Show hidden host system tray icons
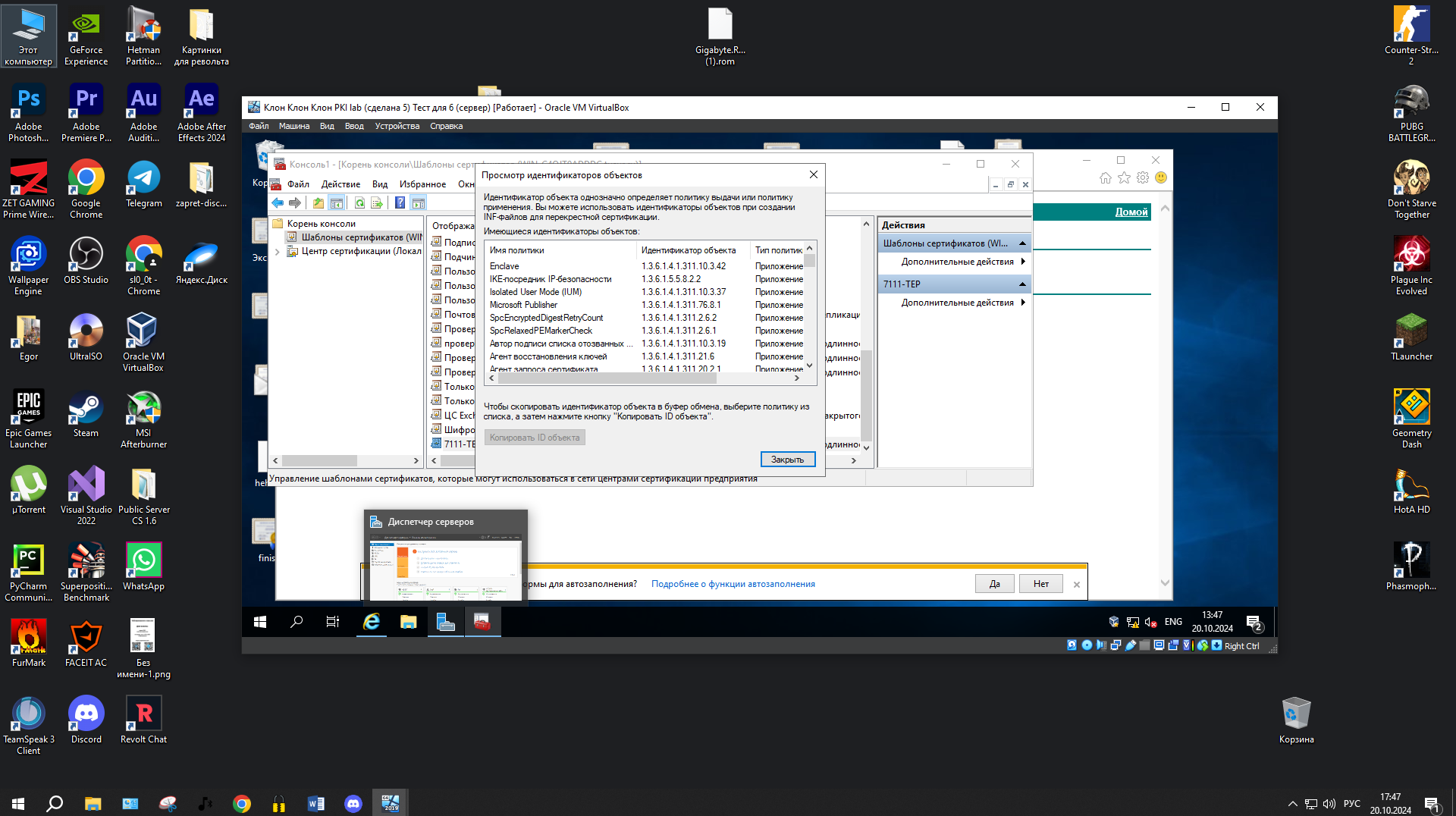This screenshot has height=816, width=1456. 1292,803
